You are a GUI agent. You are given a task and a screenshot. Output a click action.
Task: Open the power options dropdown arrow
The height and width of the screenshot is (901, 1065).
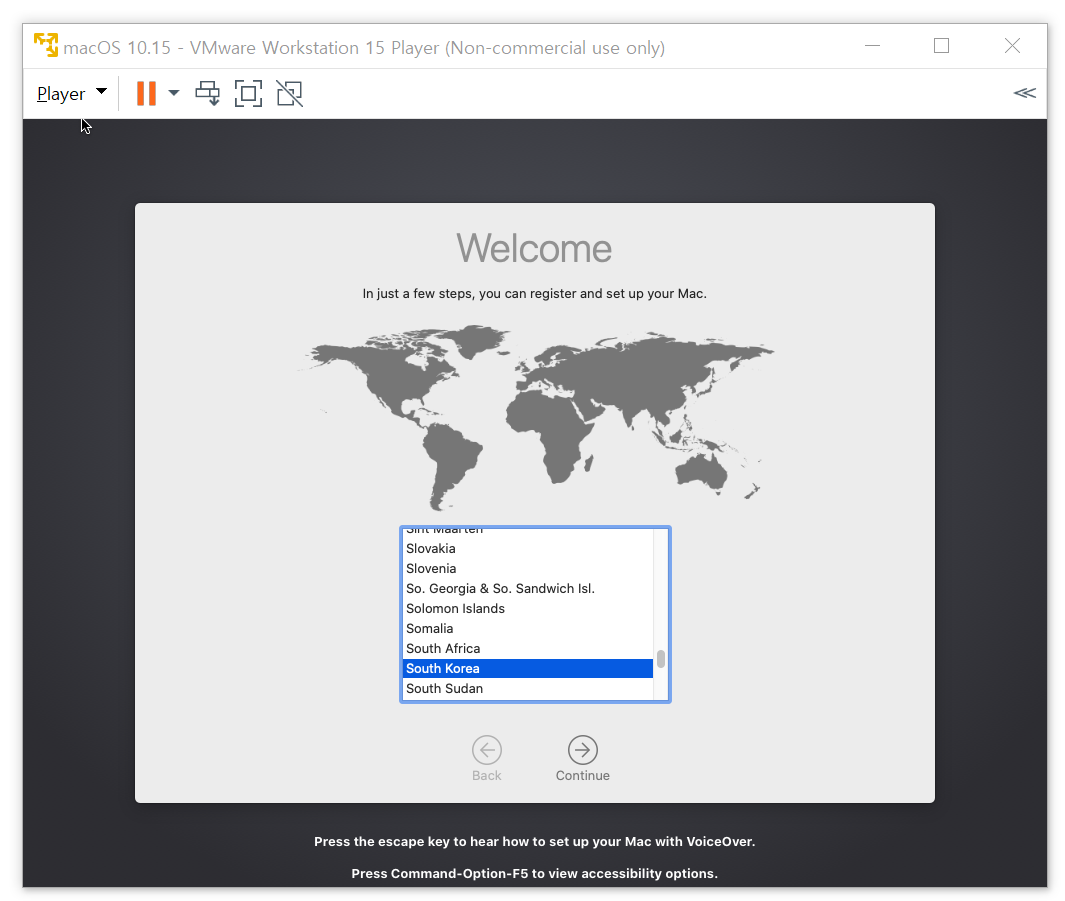coord(174,93)
